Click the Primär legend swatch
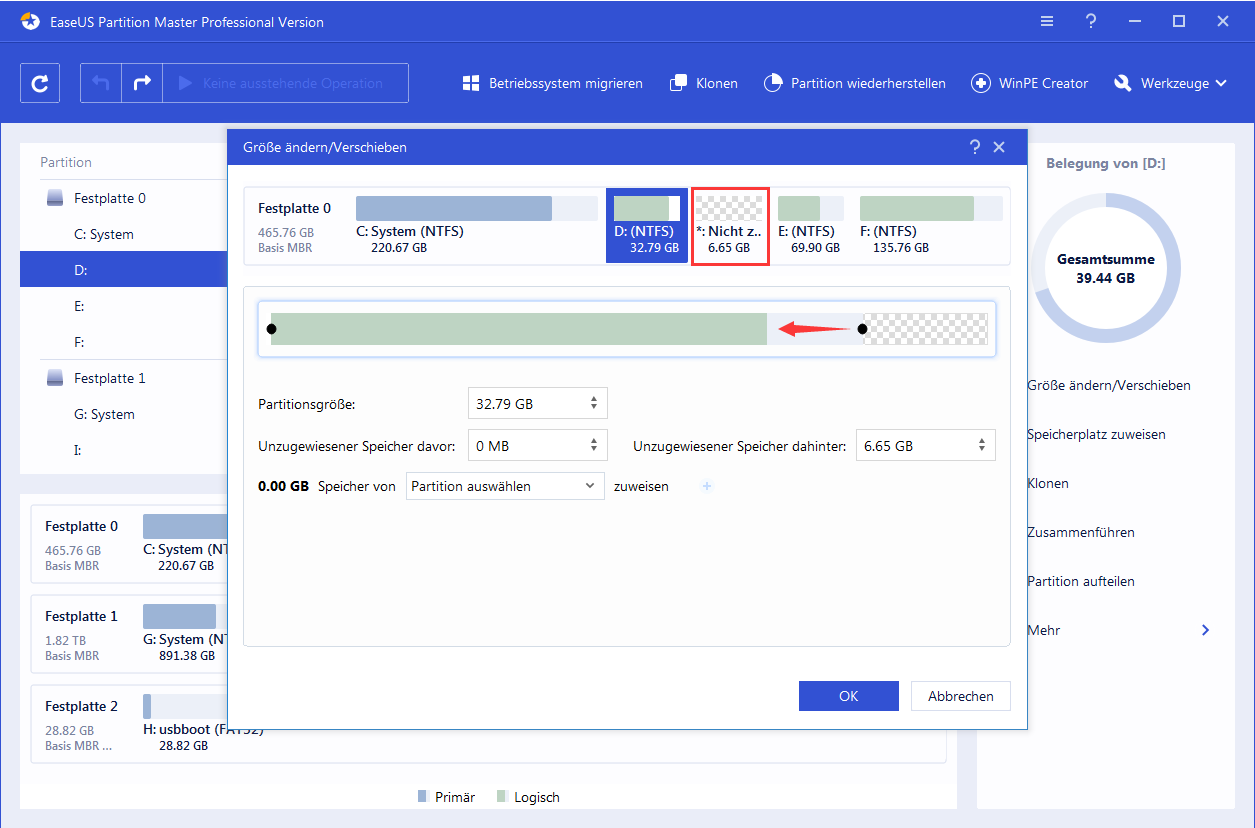The width and height of the screenshot is (1255, 828). click(423, 797)
